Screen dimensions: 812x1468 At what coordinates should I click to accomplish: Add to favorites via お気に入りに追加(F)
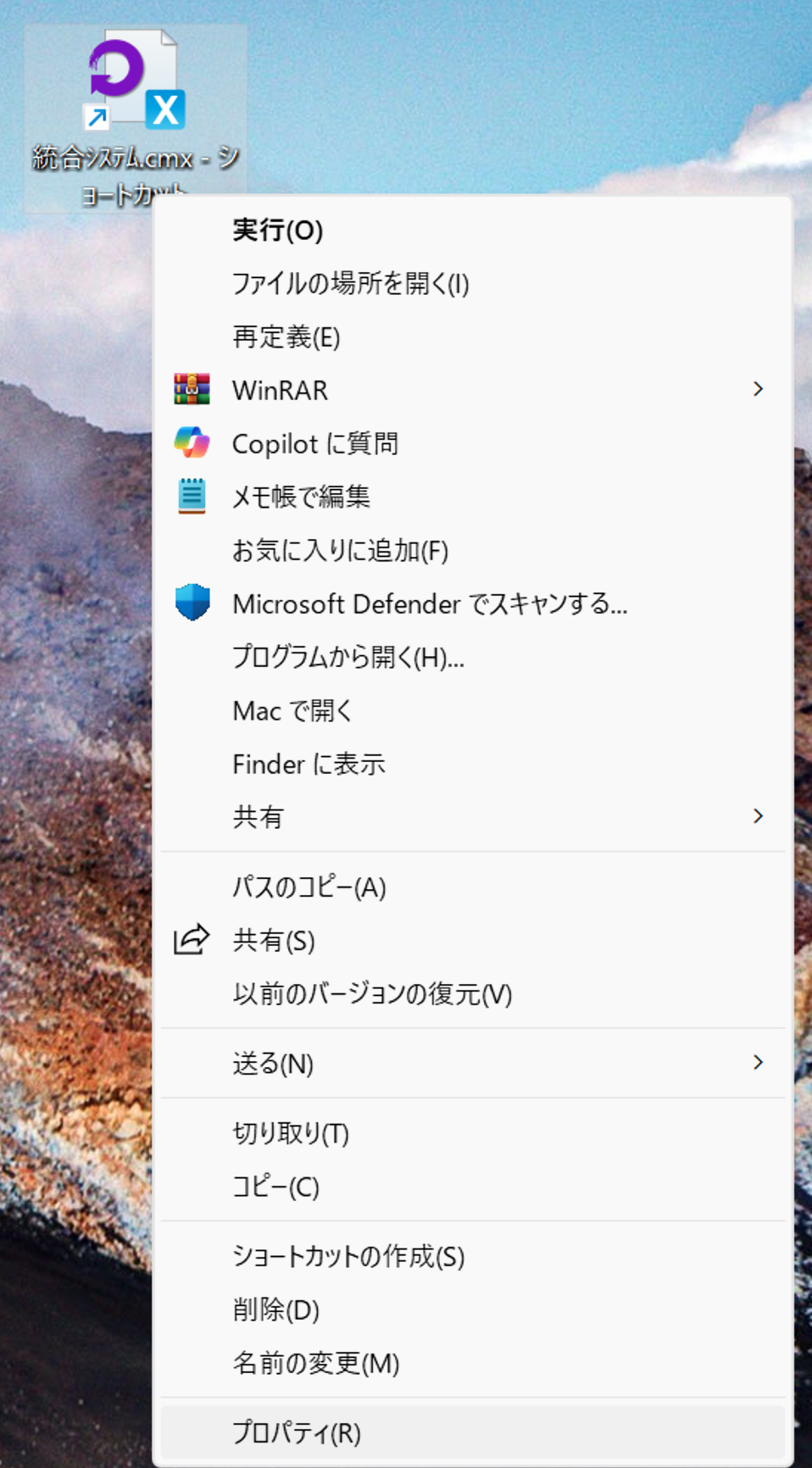[340, 551]
